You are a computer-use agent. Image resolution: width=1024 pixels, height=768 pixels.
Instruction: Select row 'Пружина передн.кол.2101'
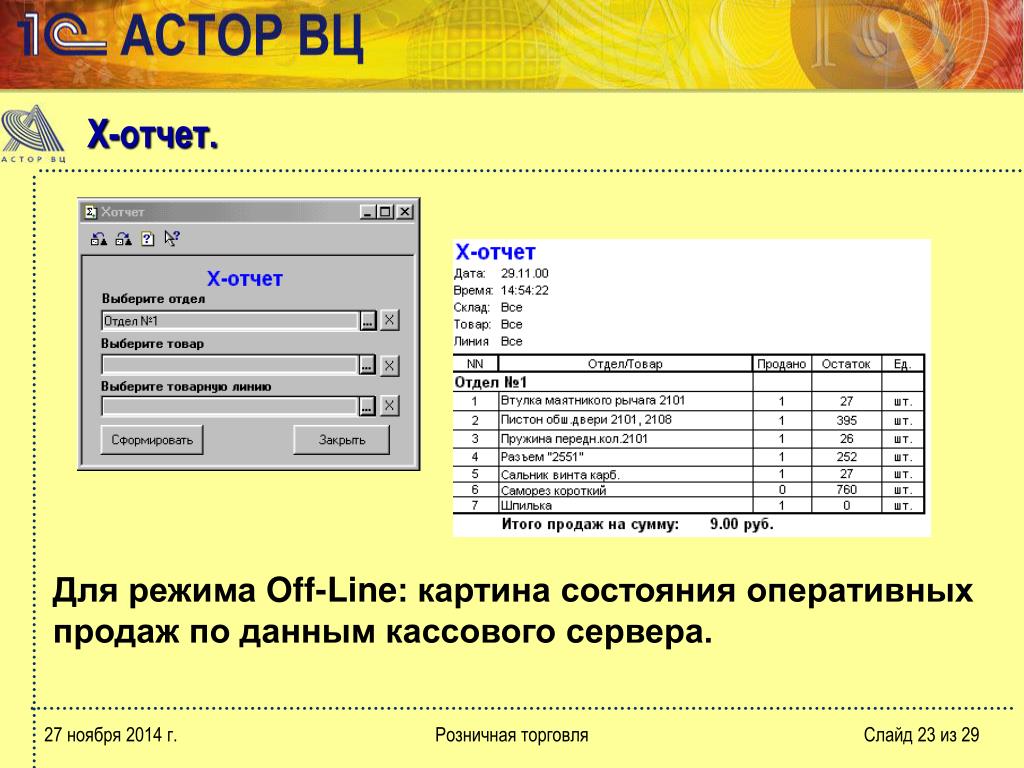pos(688,438)
